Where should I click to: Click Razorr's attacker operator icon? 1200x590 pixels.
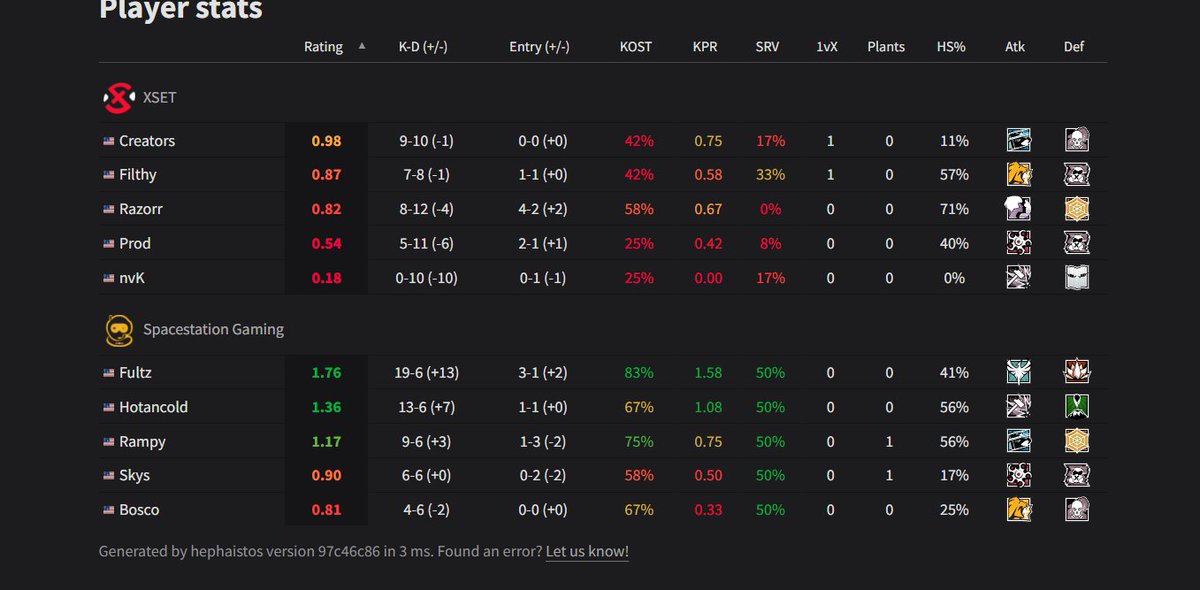coord(1018,209)
